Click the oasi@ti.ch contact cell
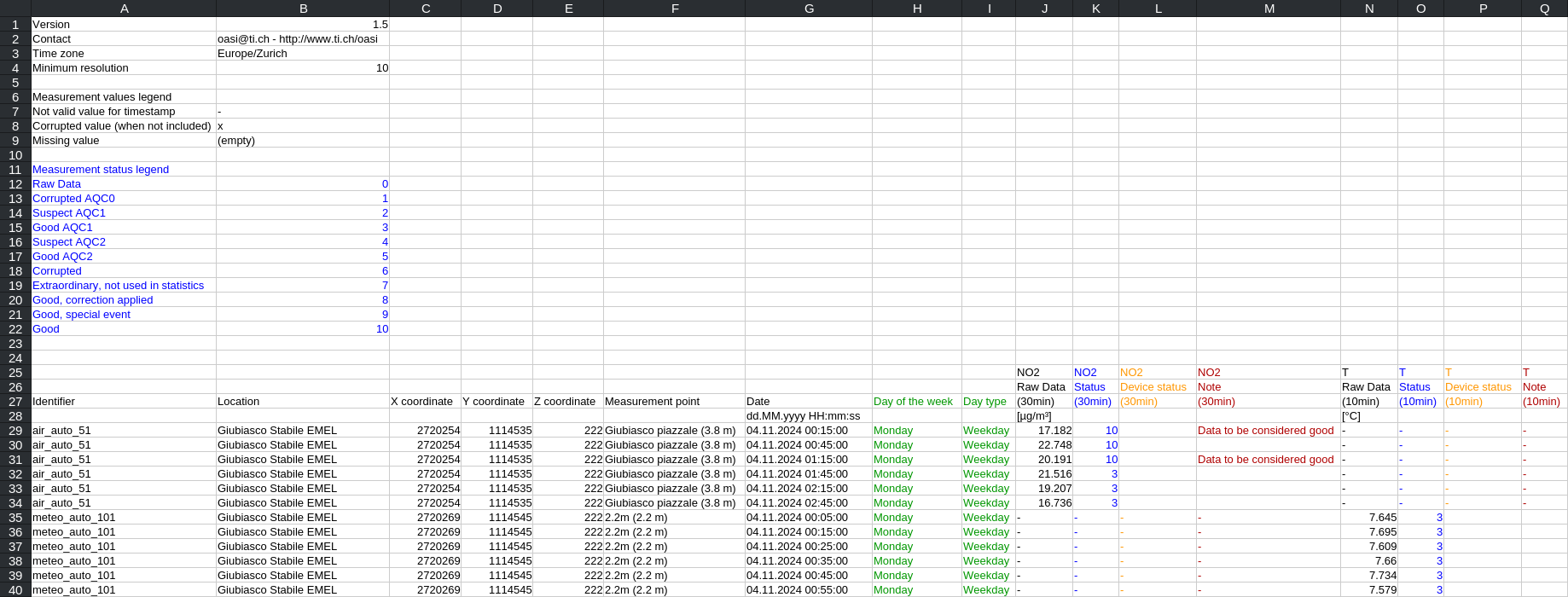Screen dimensions: 1568x597 (303, 39)
